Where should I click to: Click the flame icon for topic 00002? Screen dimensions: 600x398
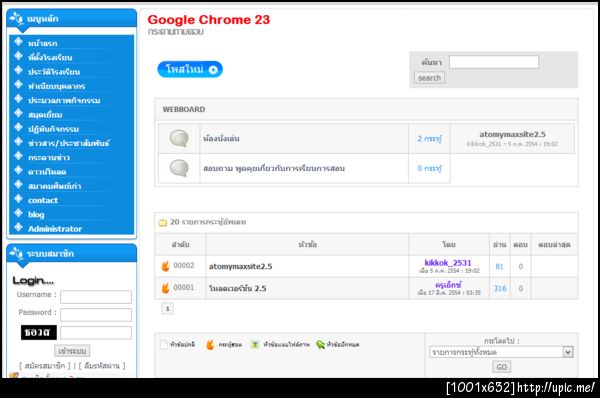[x=165, y=266]
